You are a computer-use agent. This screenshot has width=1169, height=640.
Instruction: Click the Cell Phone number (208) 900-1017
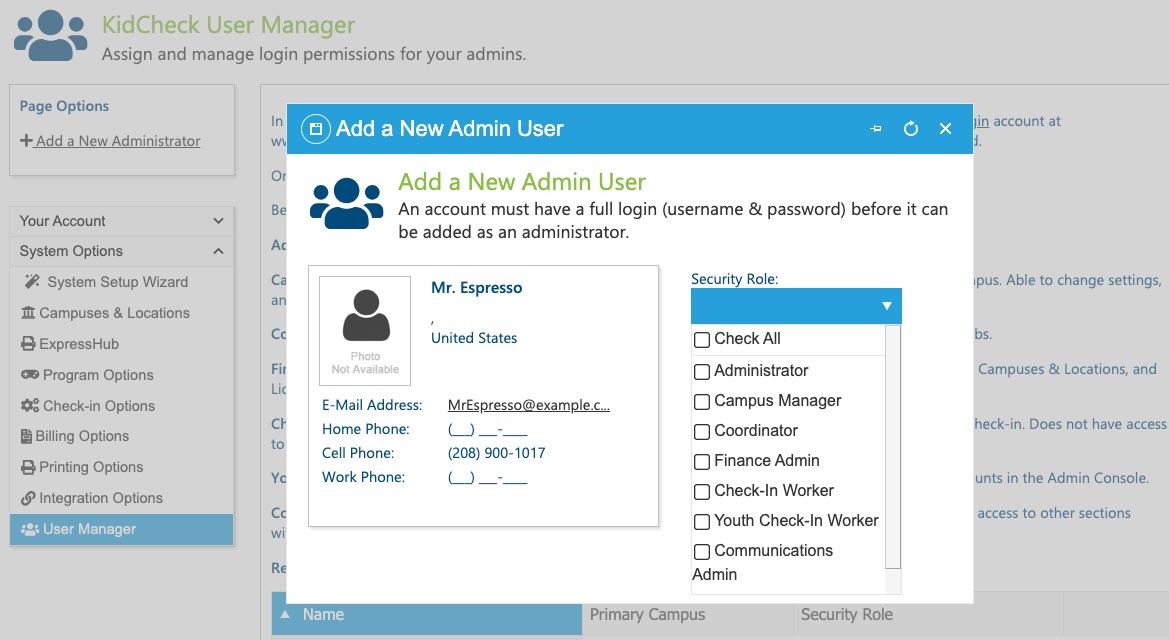pyautogui.click(x=497, y=453)
